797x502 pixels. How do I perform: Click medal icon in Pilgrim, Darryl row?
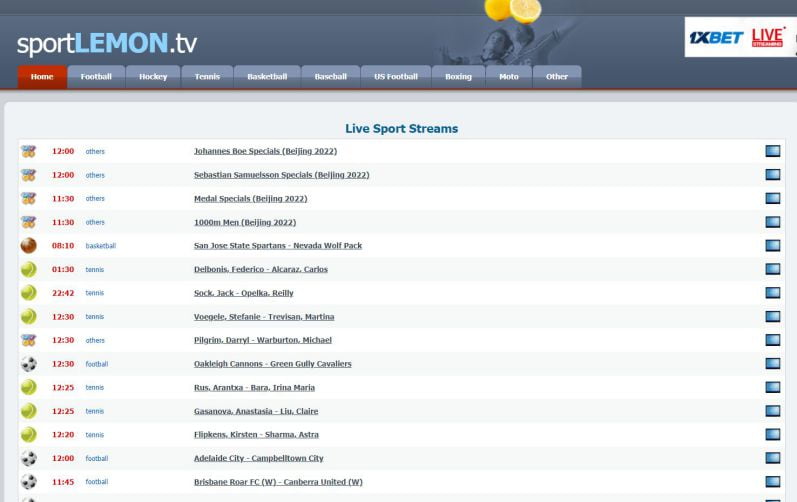[28, 340]
